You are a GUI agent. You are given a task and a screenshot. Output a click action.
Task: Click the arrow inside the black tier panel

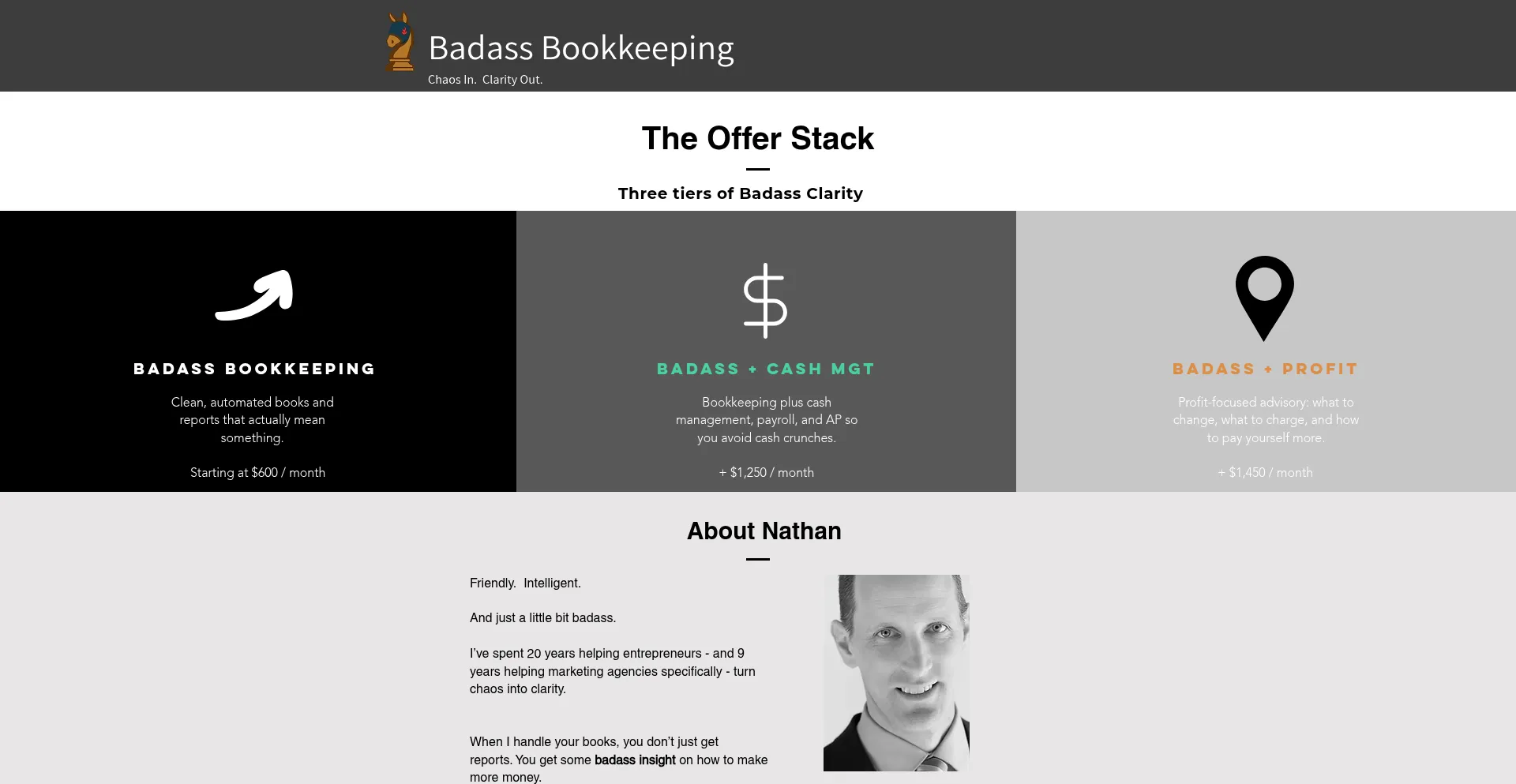pos(254,294)
